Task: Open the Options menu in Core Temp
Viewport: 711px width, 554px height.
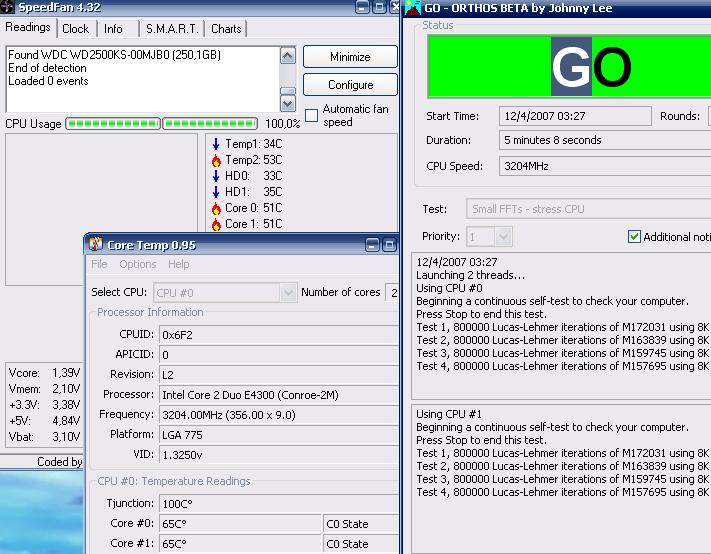Action: point(138,264)
